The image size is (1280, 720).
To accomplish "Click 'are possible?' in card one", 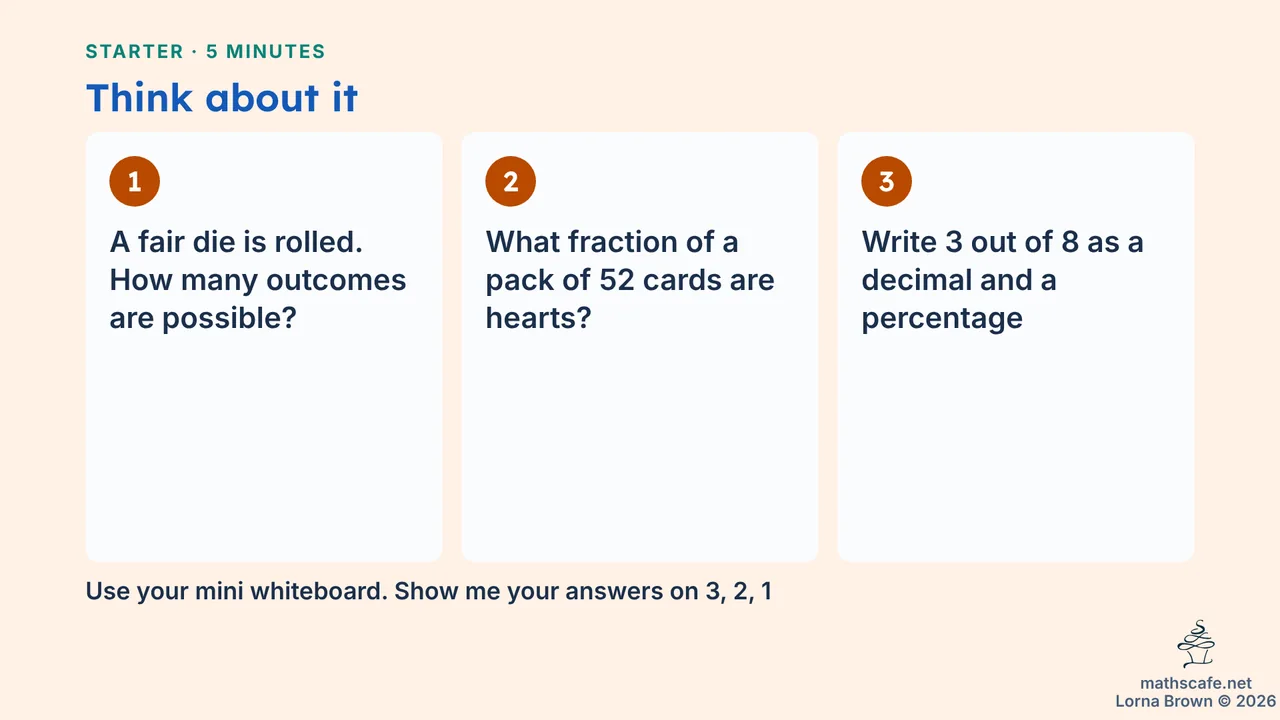I will coord(204,319).
